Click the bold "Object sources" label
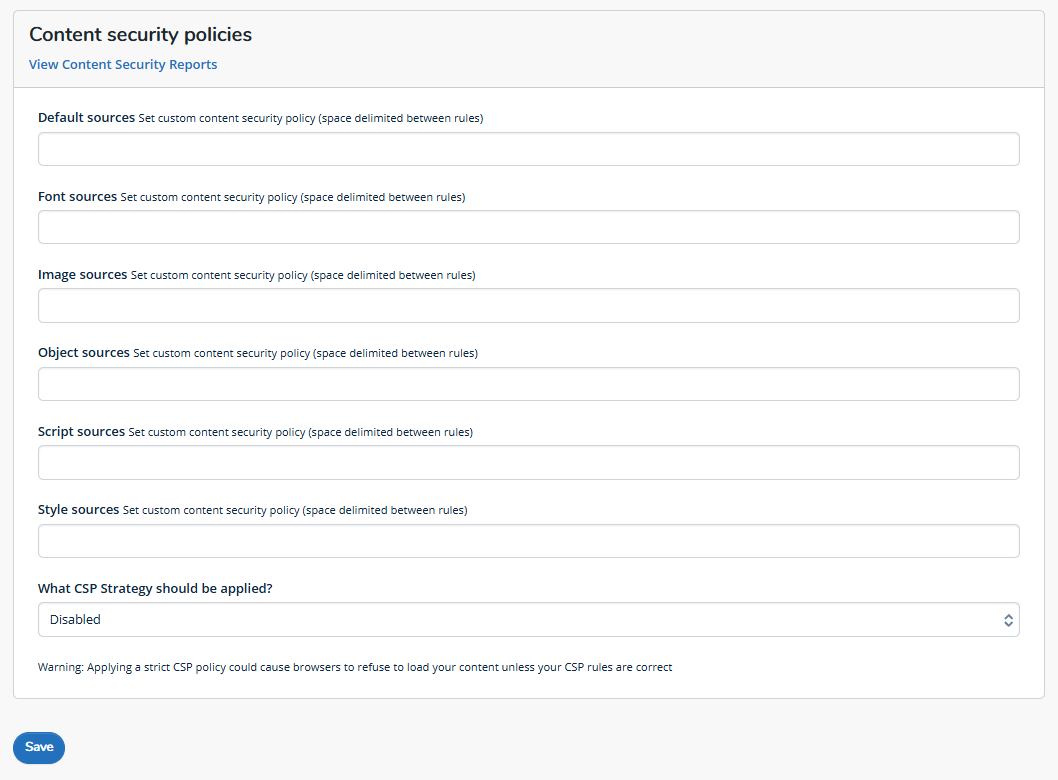This screenshot has width=1058, height=780. 84,353
